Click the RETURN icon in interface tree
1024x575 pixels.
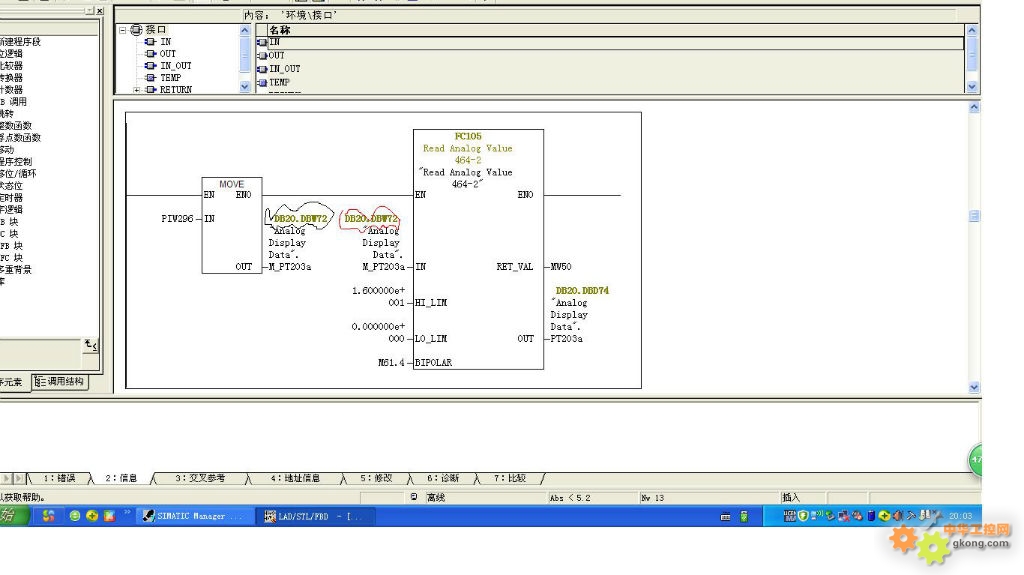pos(150,90)
